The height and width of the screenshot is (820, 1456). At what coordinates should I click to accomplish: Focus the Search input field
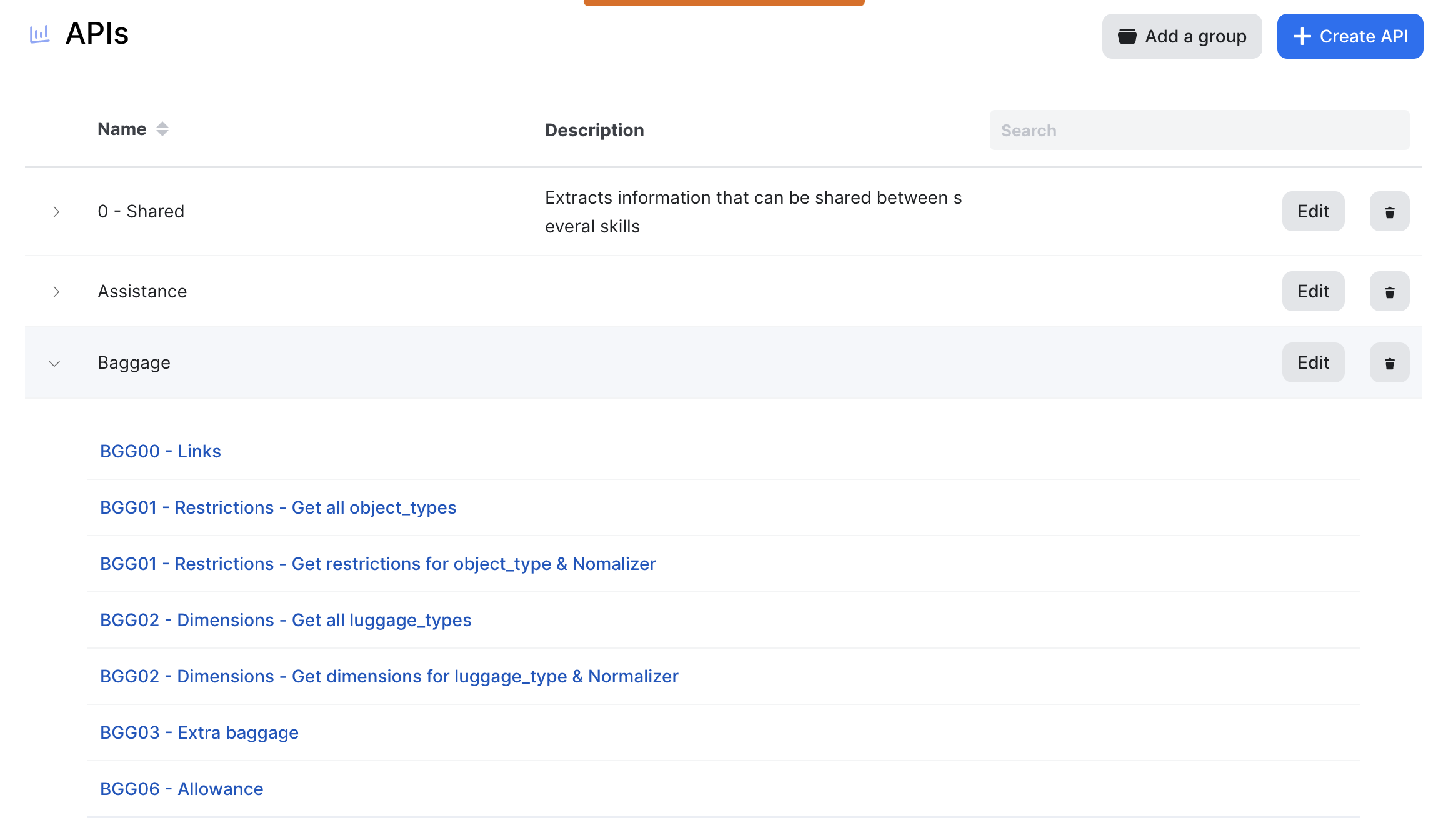click(x=1199, y=130)
